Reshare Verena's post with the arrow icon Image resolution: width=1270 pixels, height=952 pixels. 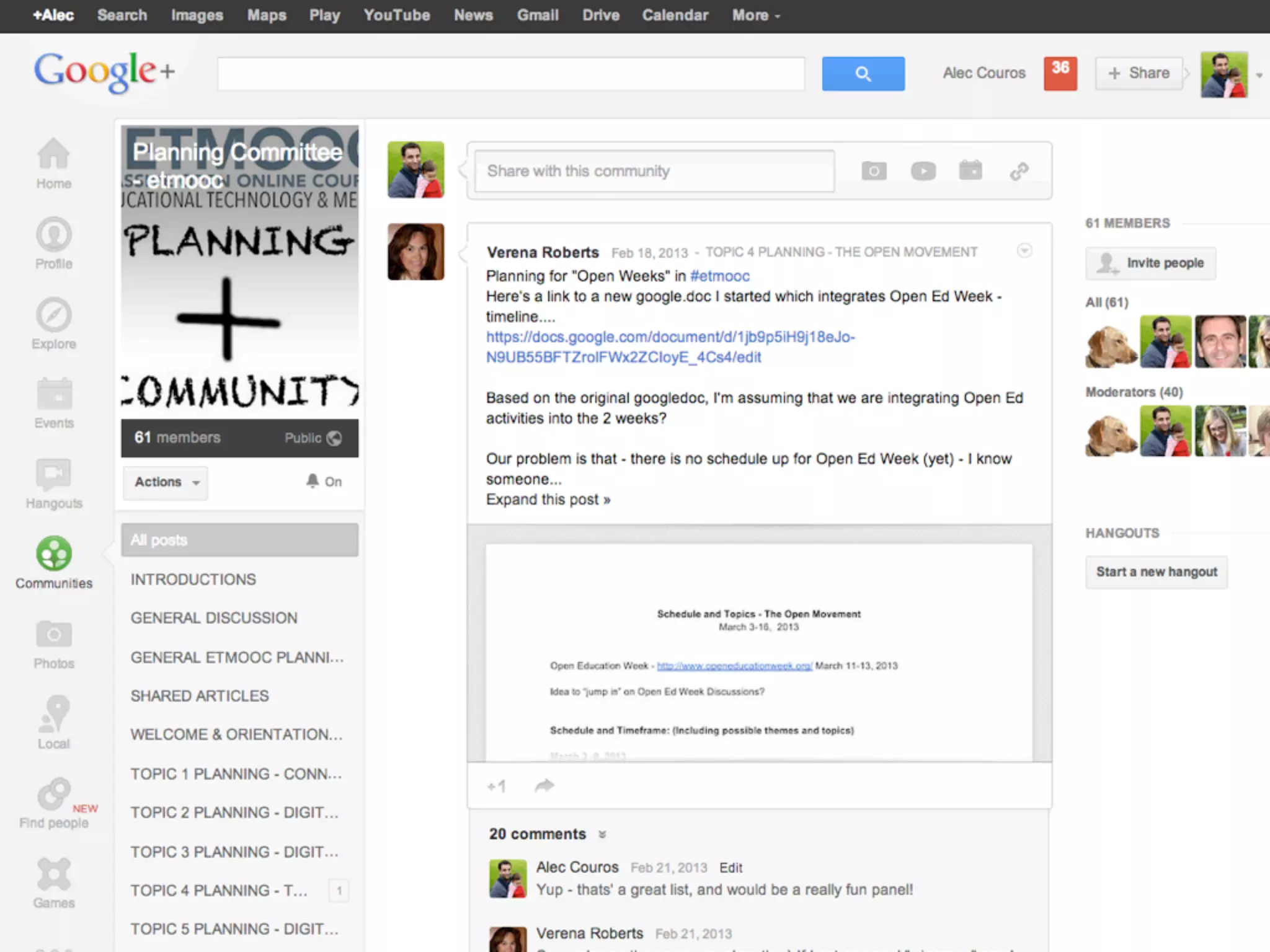tap(544, 787)
